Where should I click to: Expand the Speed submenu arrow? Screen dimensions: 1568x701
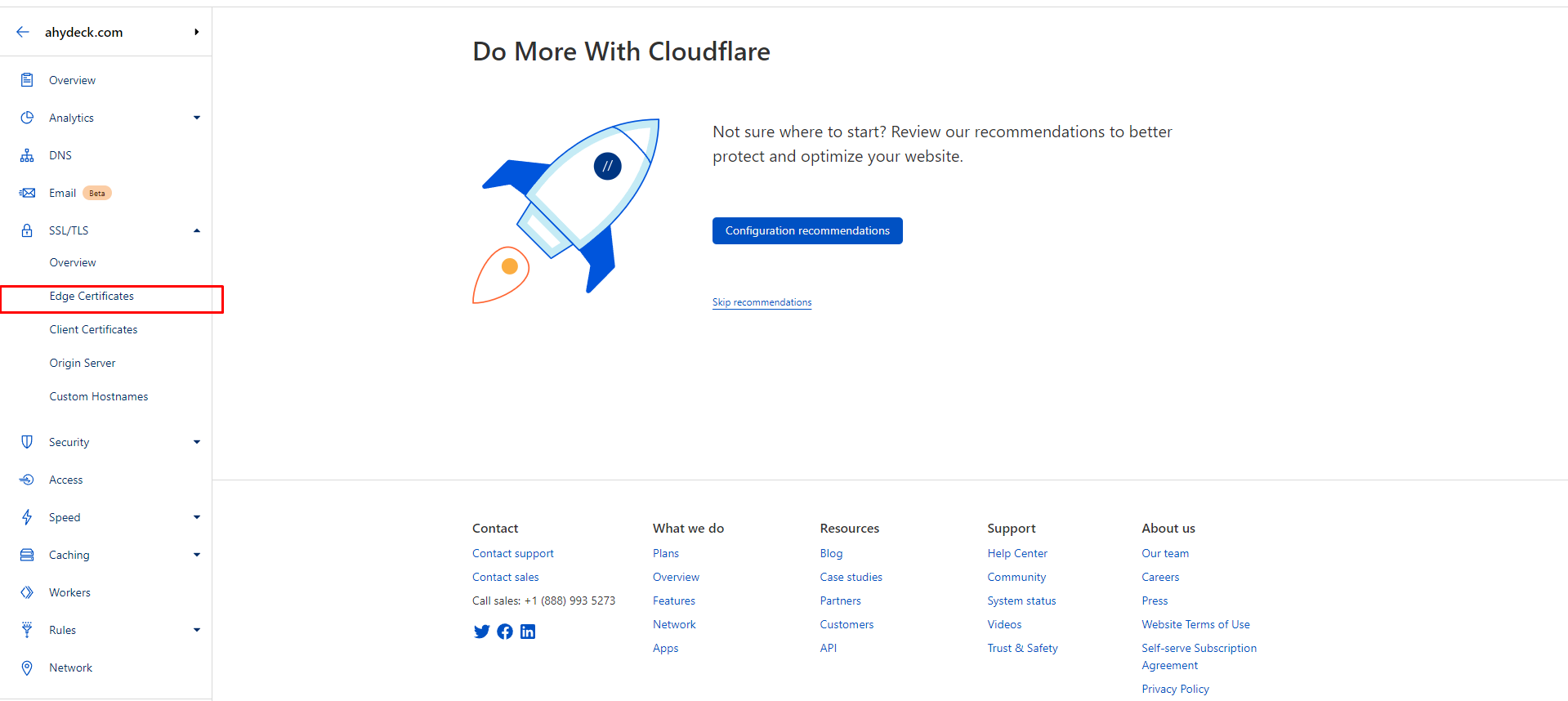point(197,517)
